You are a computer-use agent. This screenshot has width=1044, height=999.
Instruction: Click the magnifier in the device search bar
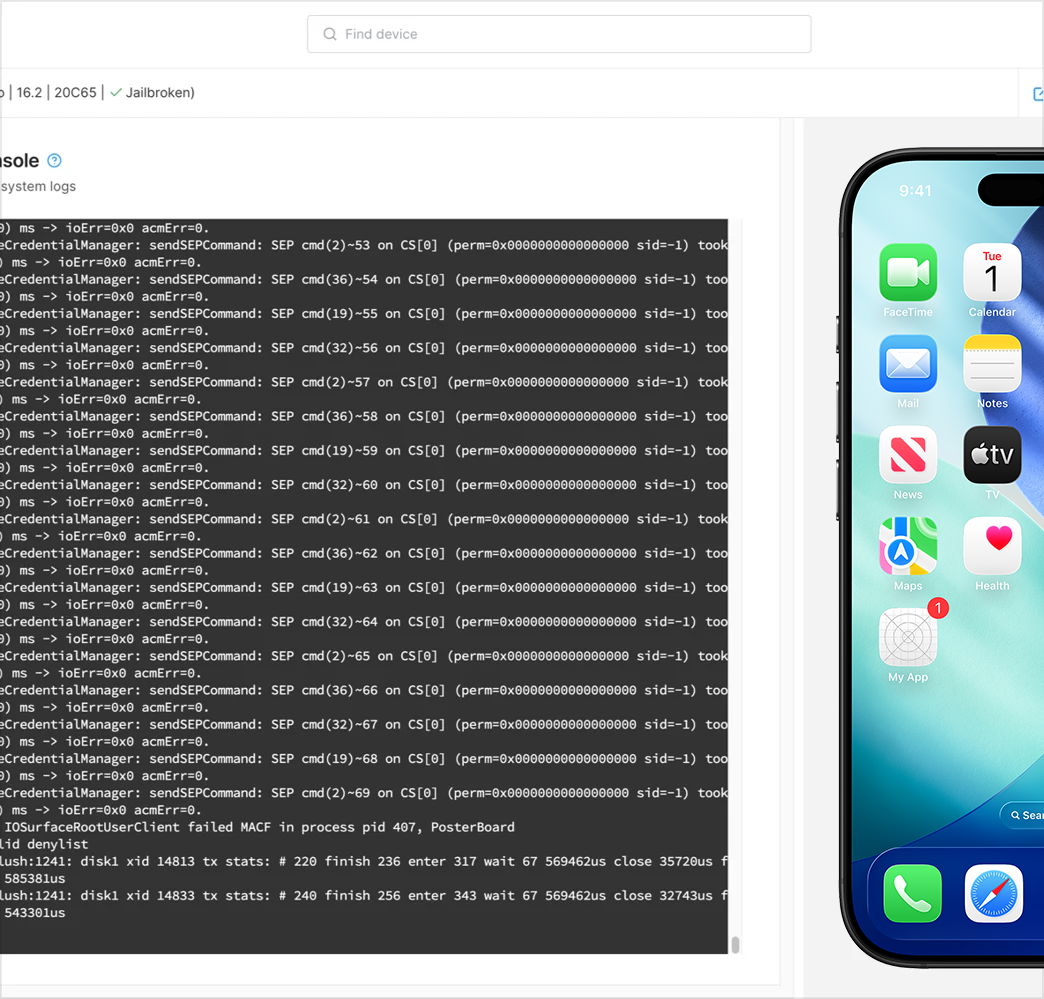330,34
